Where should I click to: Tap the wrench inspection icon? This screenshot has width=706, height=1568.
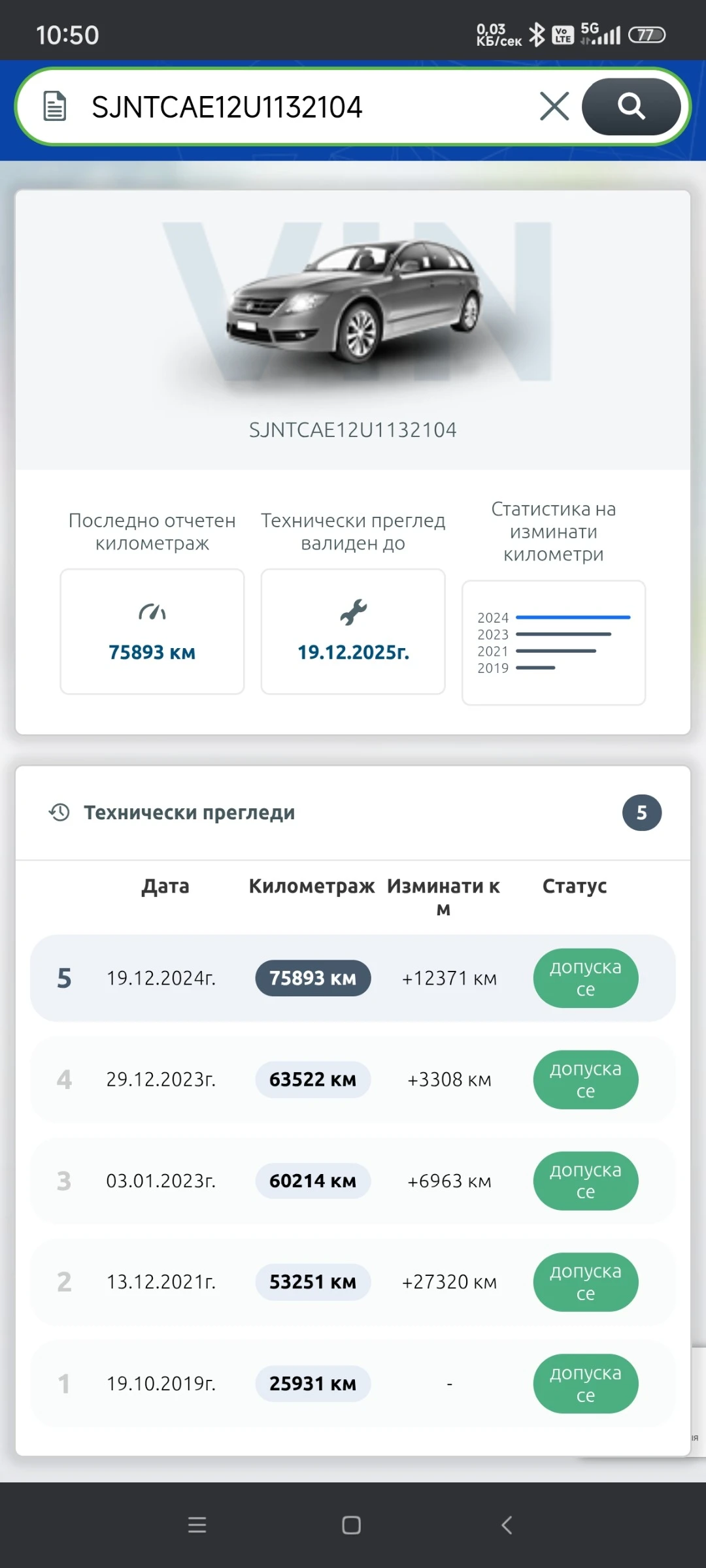click(353, 613)
